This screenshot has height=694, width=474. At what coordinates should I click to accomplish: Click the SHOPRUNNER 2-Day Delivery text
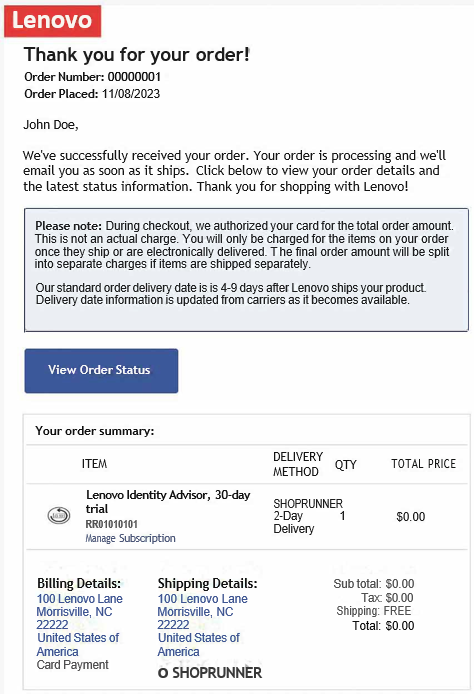(308, 516)
